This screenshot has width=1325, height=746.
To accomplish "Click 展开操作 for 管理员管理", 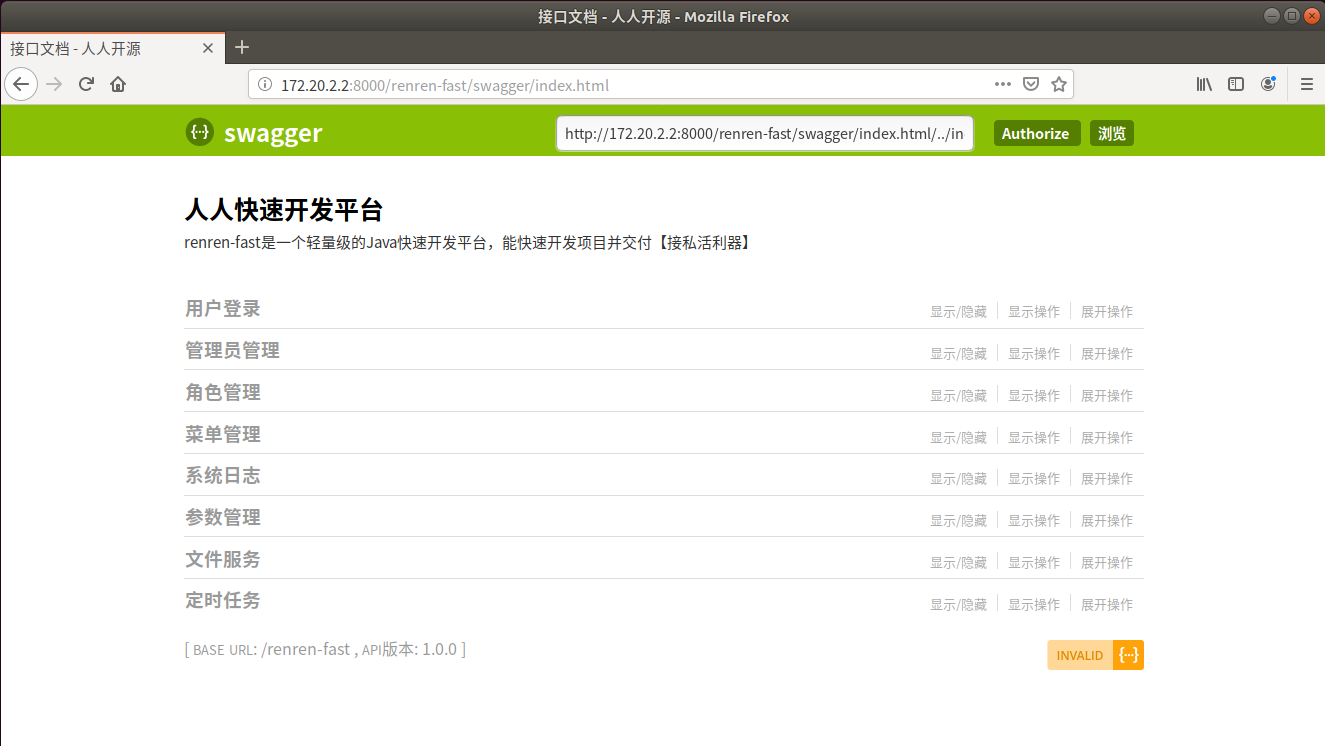I will [1107, 354].
